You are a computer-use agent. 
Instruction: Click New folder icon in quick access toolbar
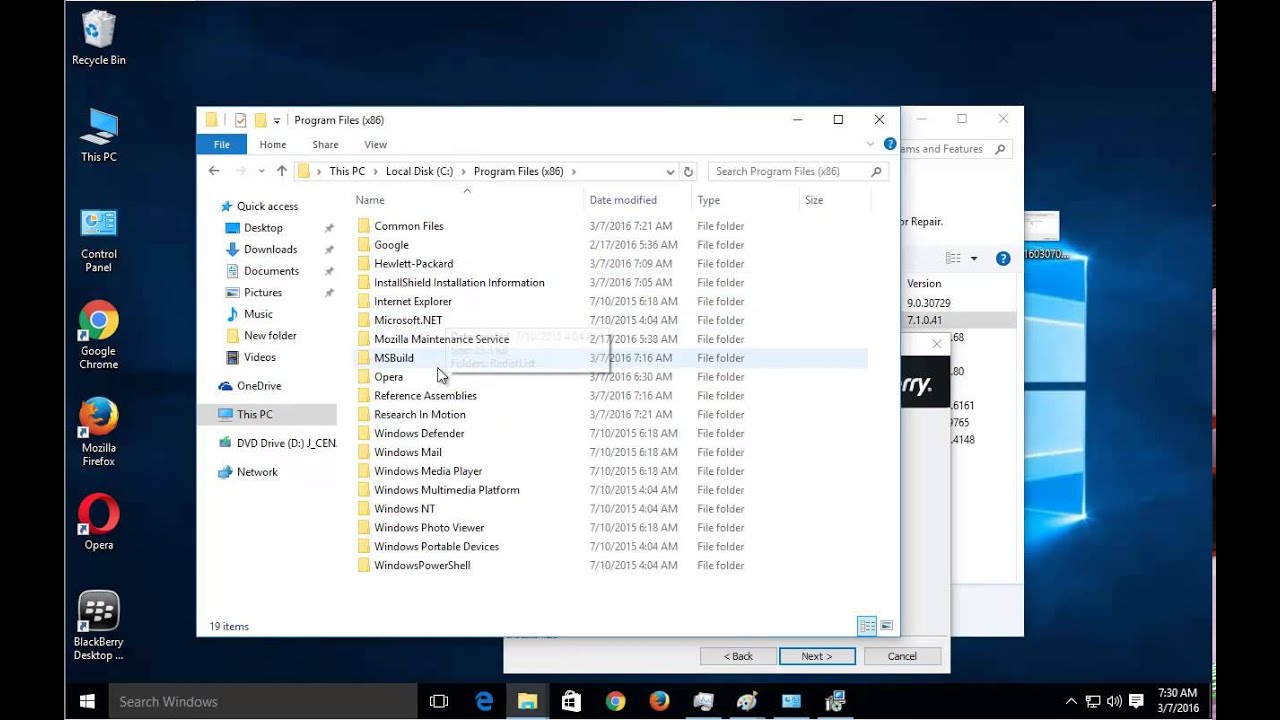point(260,120)
